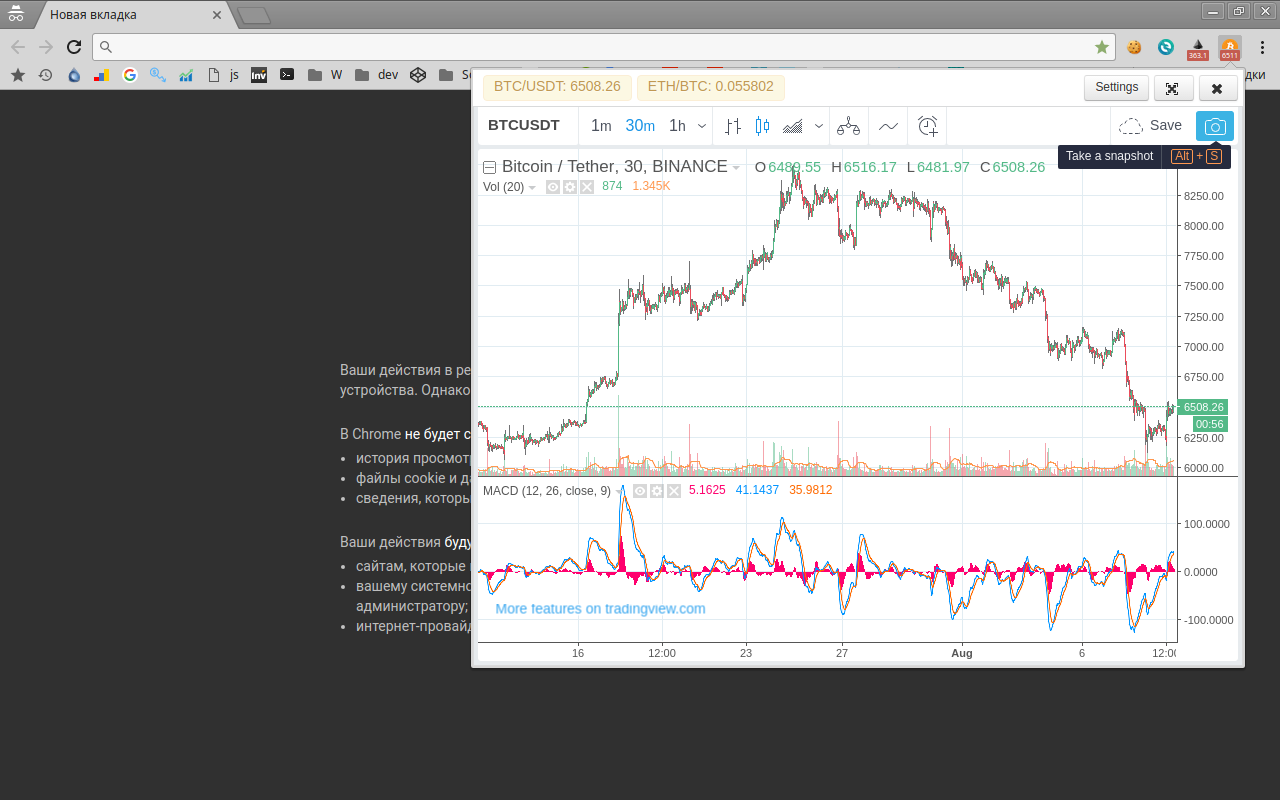Open the W bookmarks folder
1280x800 pixels.
[x=326, y=74]
